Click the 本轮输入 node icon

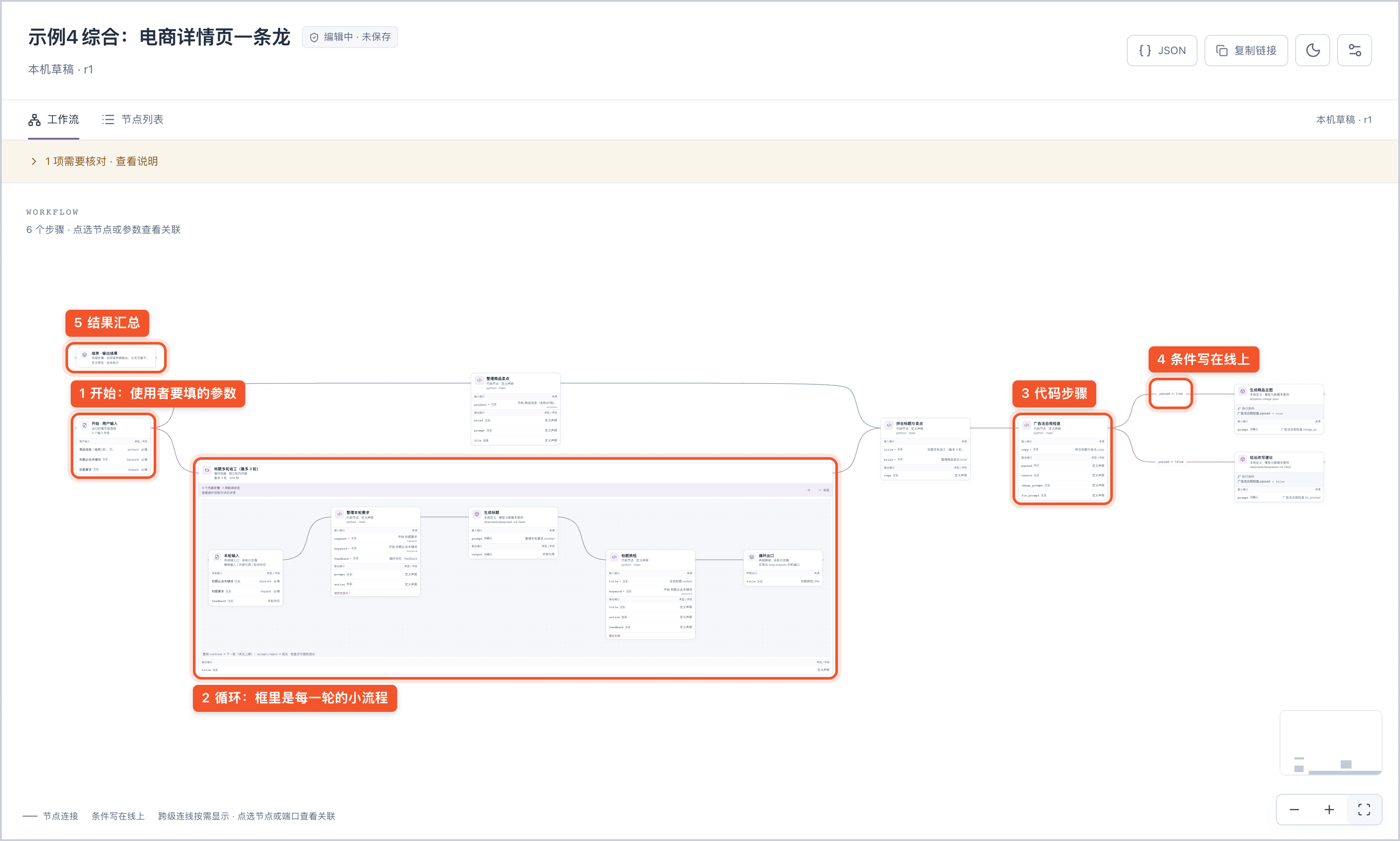tap(216, 557)
